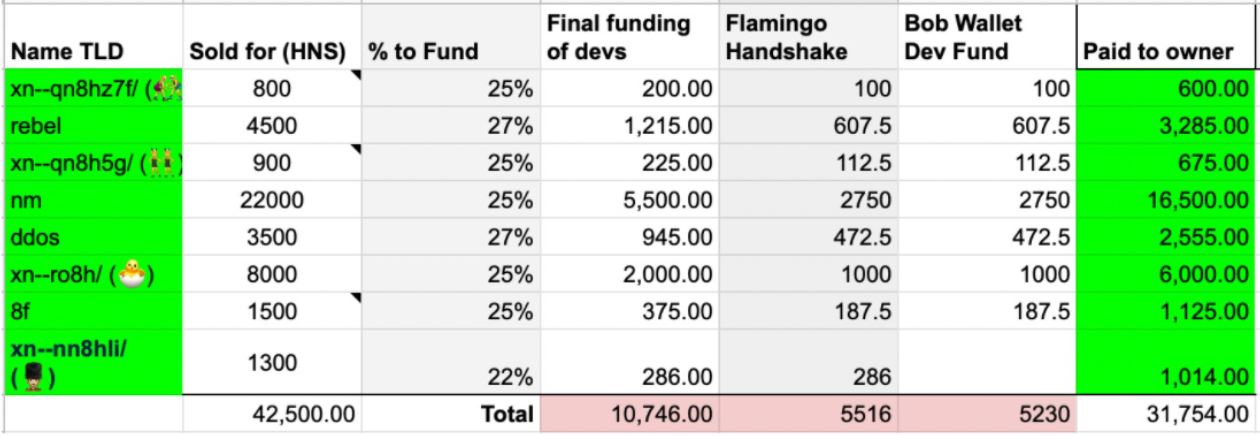
Task: Click the note indicator corner on the 1500 cell
Action: point(357,297)
